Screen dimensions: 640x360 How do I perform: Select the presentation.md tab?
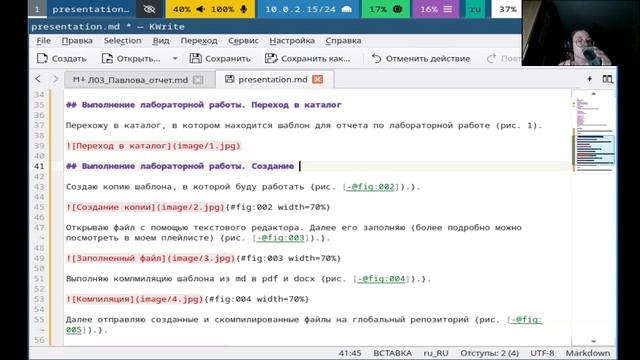tap(274, 80)
